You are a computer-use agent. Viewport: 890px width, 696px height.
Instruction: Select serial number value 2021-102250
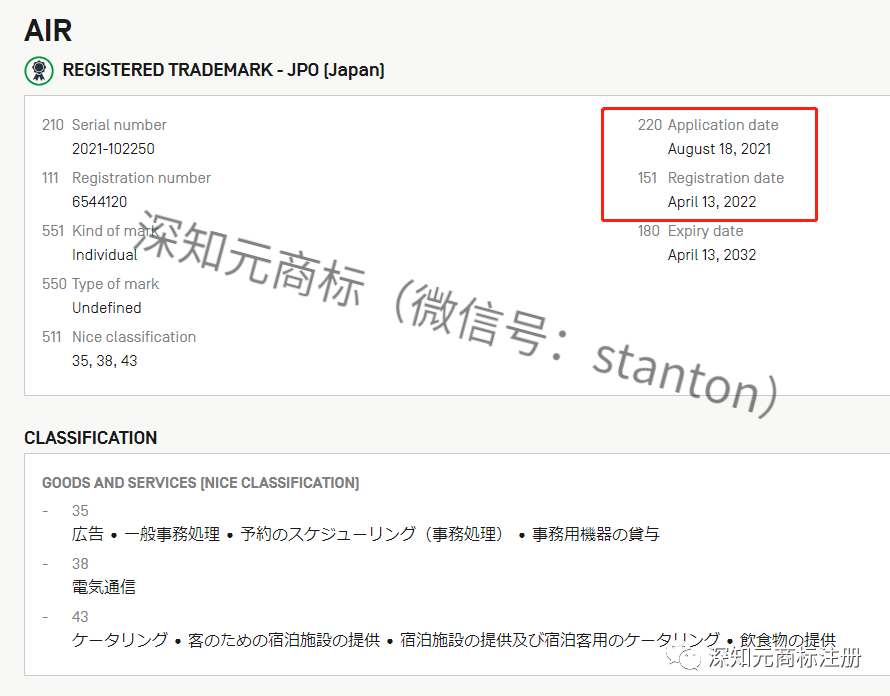coord(113,149)
